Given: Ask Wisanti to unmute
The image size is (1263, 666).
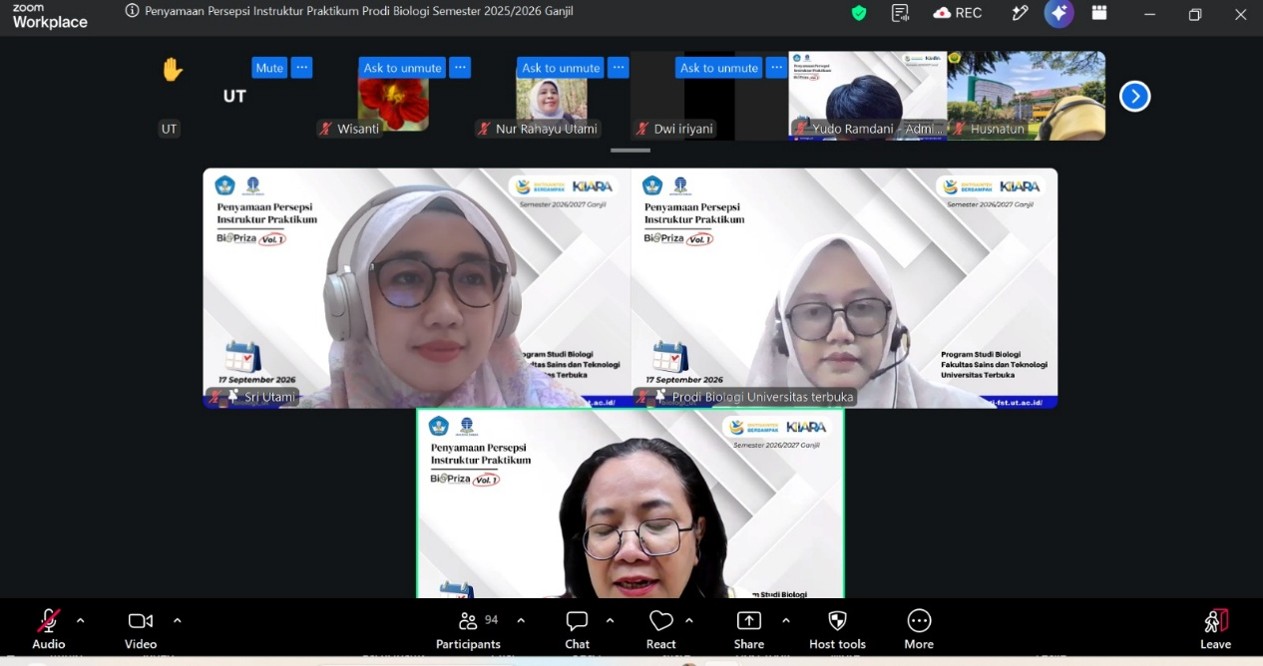Looking at the screenshot, I should click(402, 68).
